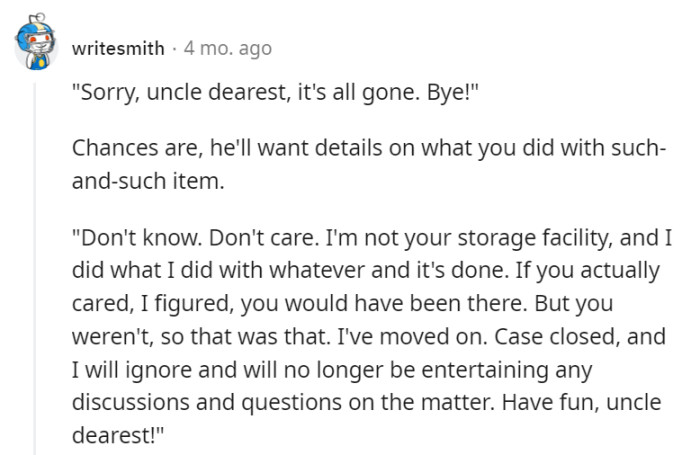
Task: Open the writesmith username profile link
Action: (x=118, y=48)
